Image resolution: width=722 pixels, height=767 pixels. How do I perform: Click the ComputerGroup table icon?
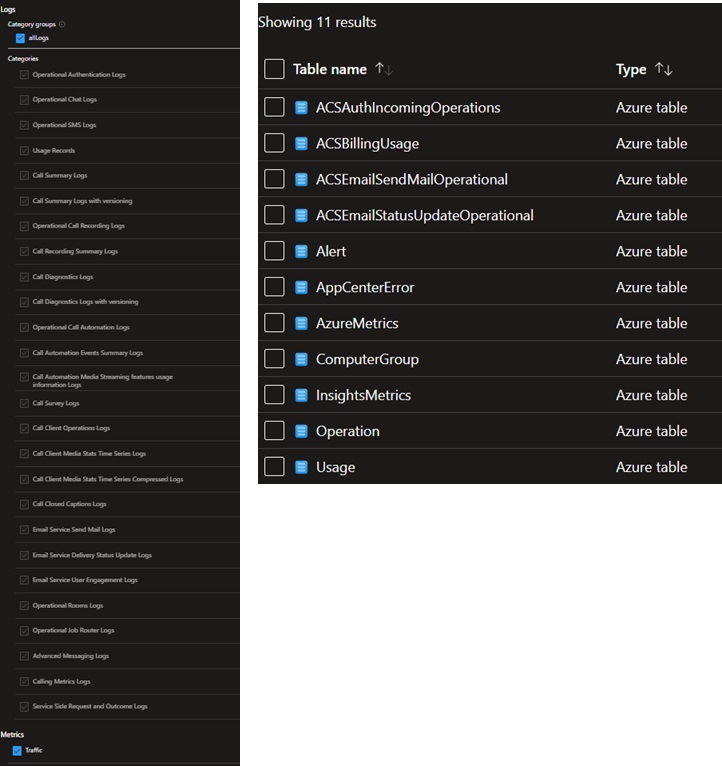(301, 359)
